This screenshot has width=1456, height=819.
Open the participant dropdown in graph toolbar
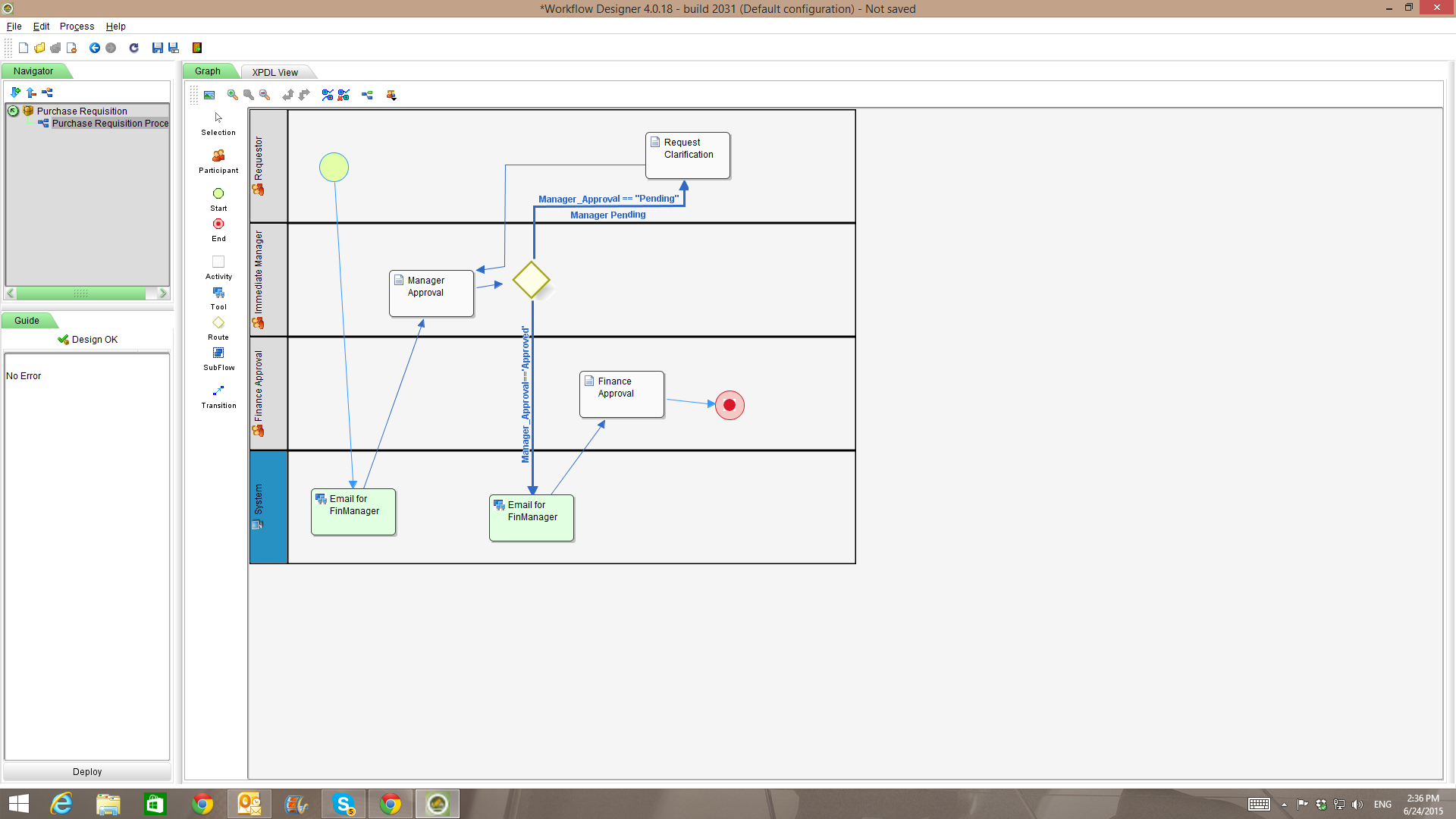pyautogui.click(x=391, y=95)
